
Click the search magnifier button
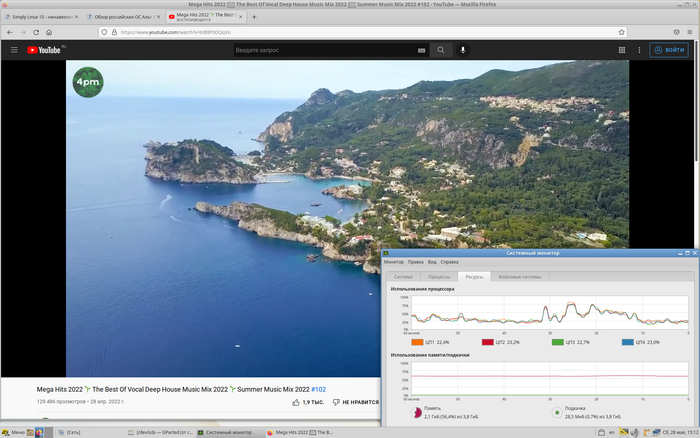[441, 49]
